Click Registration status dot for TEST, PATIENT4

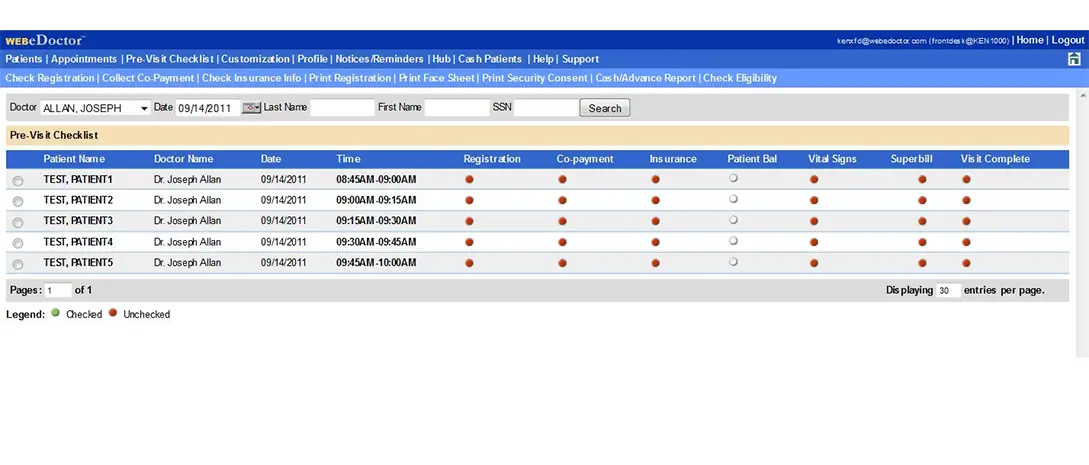coord(469,242)
